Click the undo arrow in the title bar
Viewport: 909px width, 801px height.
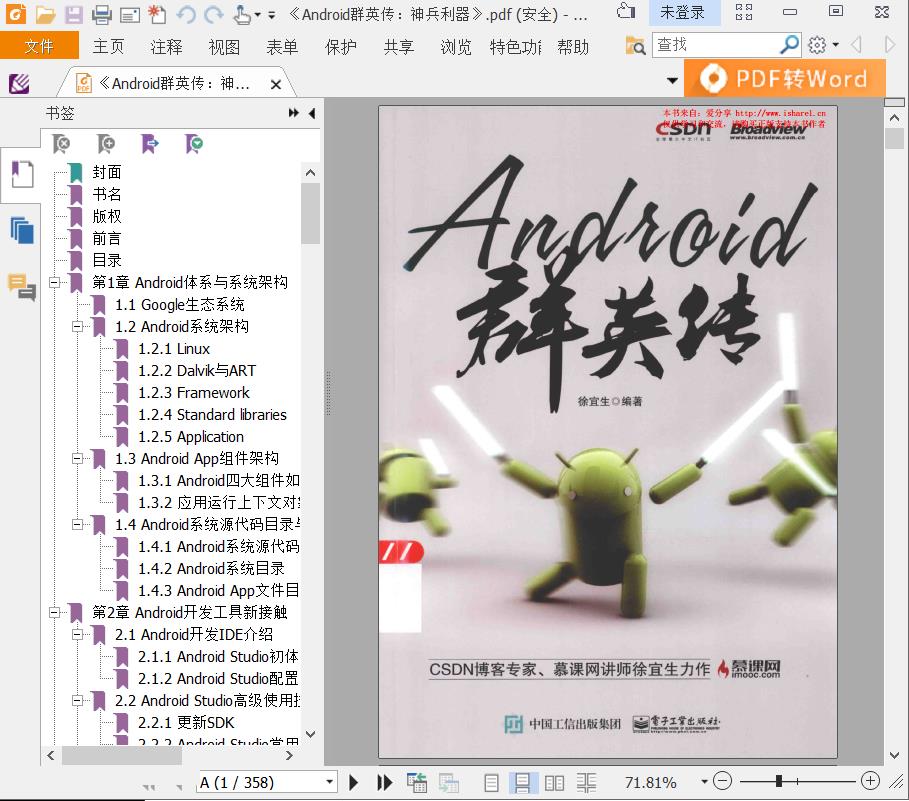pos(186,14)
